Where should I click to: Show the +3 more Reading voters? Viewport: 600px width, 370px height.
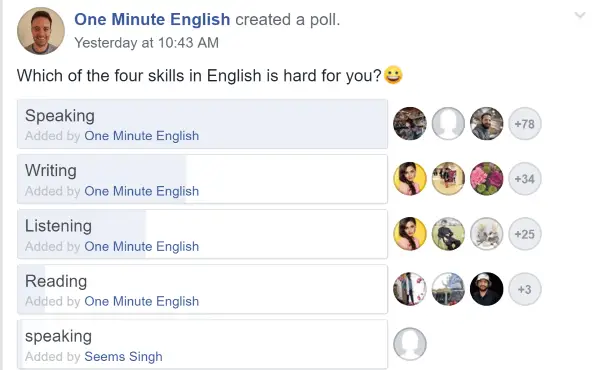525,289
